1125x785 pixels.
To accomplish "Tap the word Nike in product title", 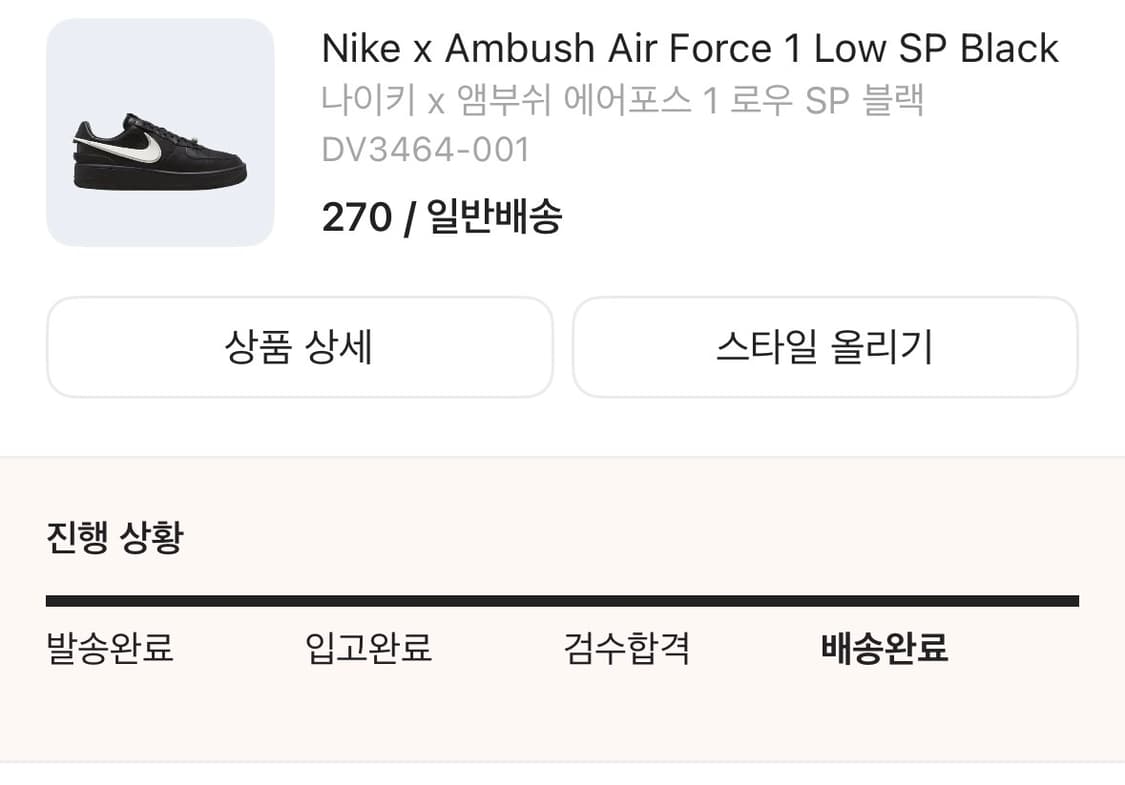I will [361, 48].
